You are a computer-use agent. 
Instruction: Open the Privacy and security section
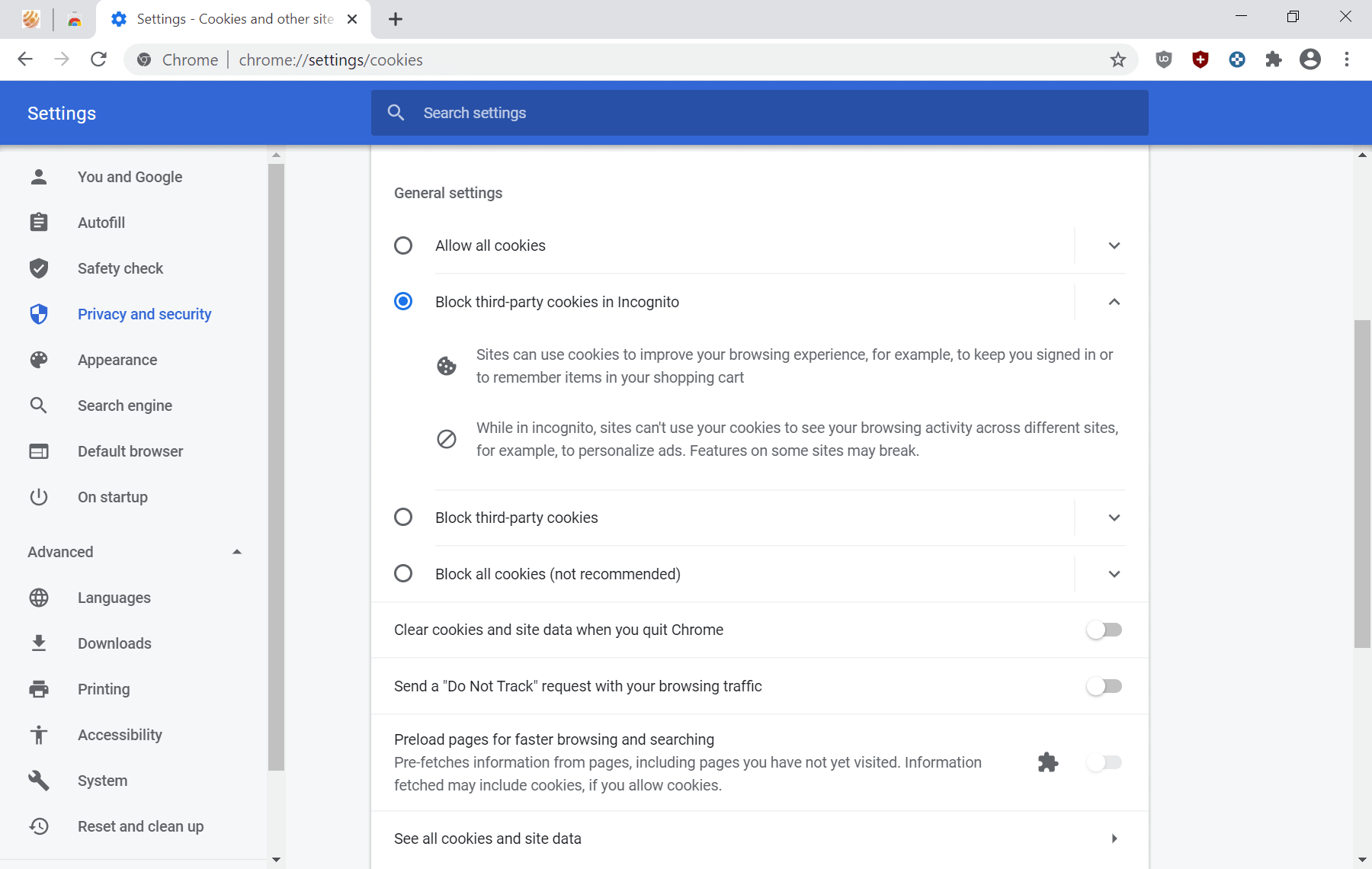pyautogui.click(x=144, y=314)
